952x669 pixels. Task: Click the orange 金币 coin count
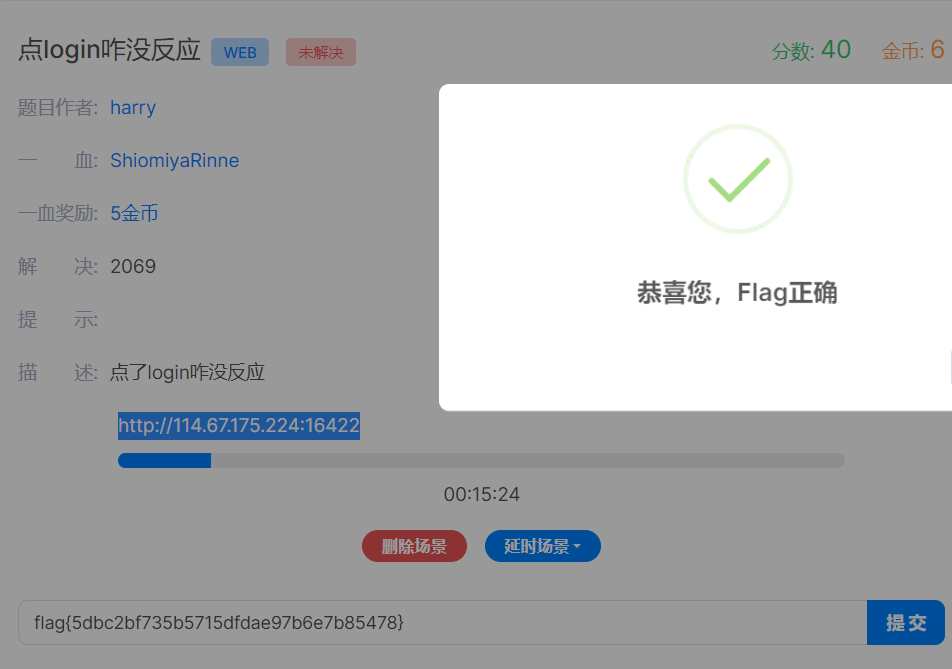[x=912, y=50]
